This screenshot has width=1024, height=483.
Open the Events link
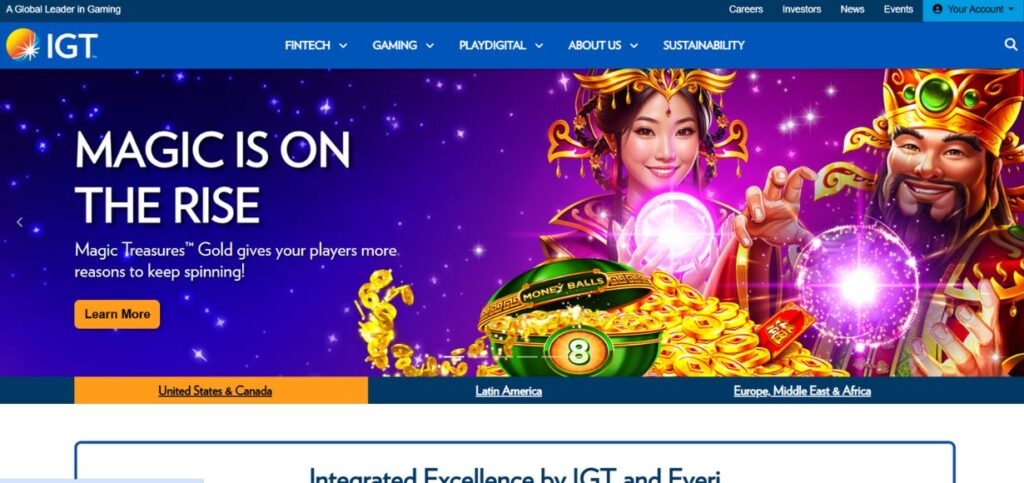tap(898, 9)
